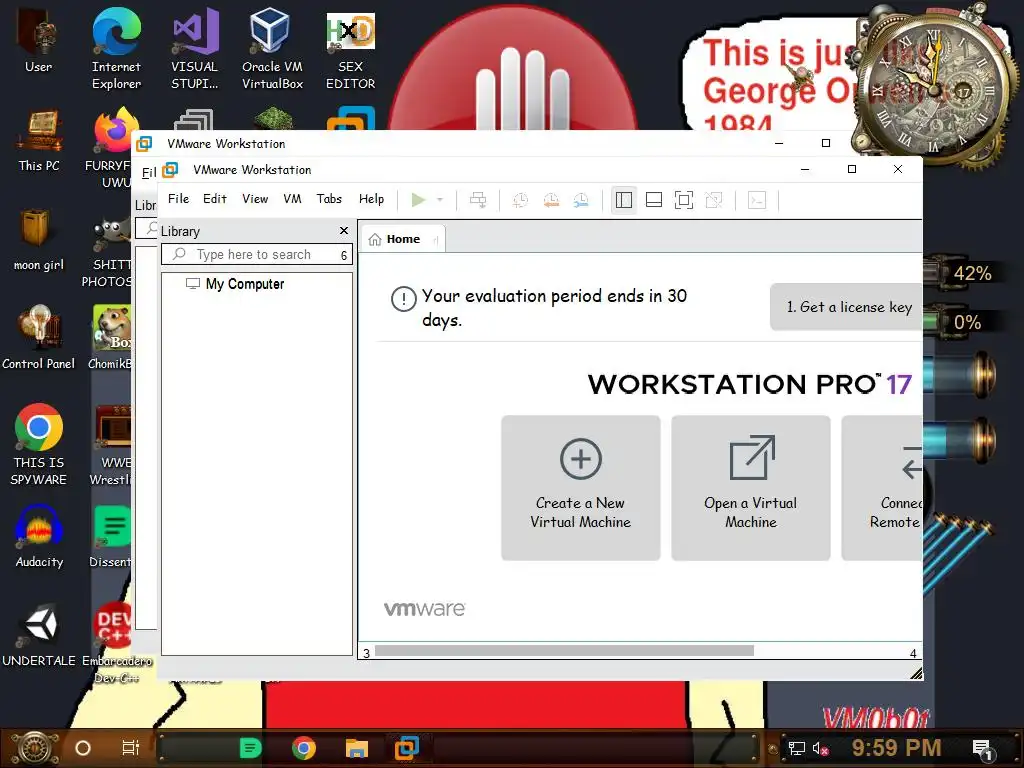Viewport: 1024px width, 768px height.
Task: Click the muted volume tray icon
Action: [821, 748]
